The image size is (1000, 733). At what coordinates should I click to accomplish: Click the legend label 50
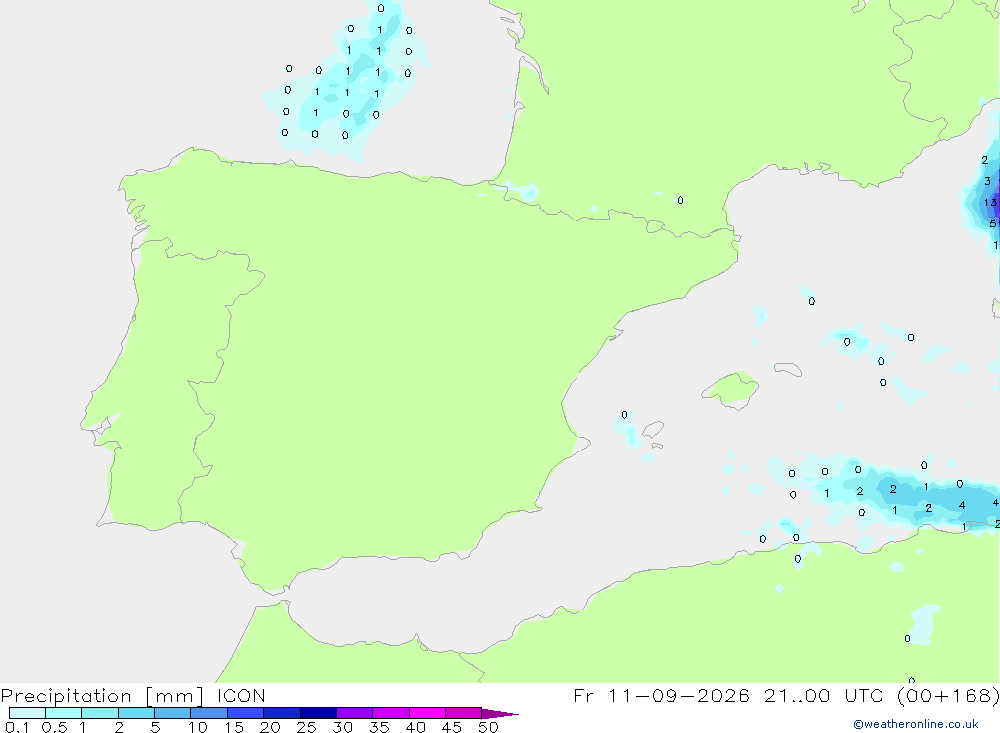[x=488, y=727]
